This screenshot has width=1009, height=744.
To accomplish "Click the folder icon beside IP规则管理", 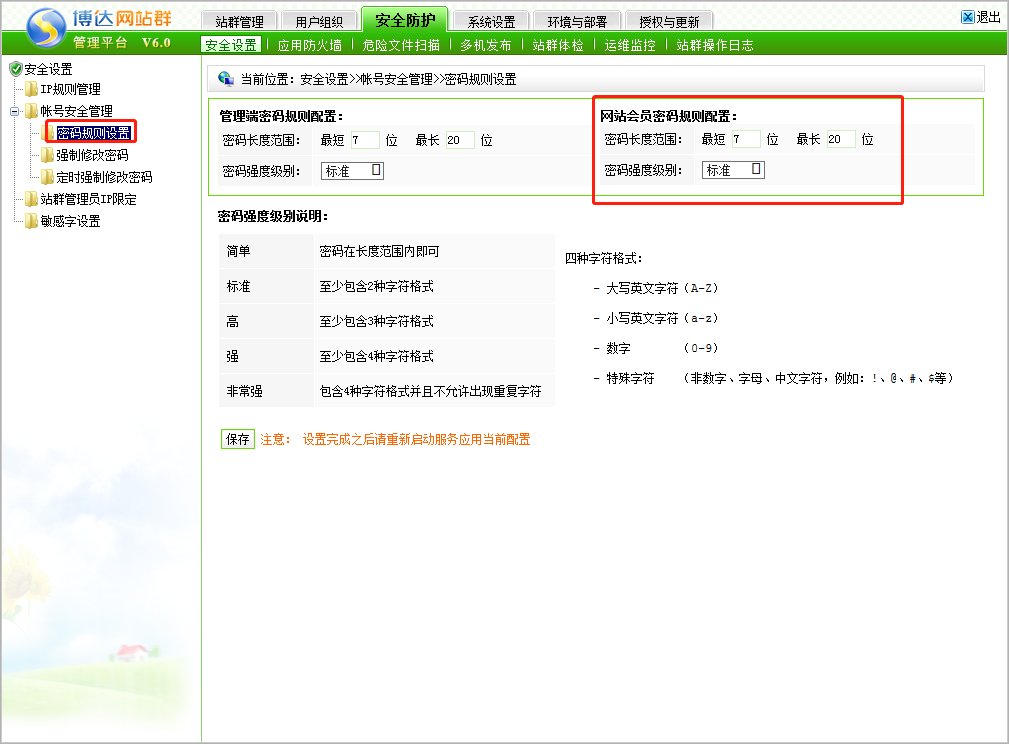I will pos(31,90).
